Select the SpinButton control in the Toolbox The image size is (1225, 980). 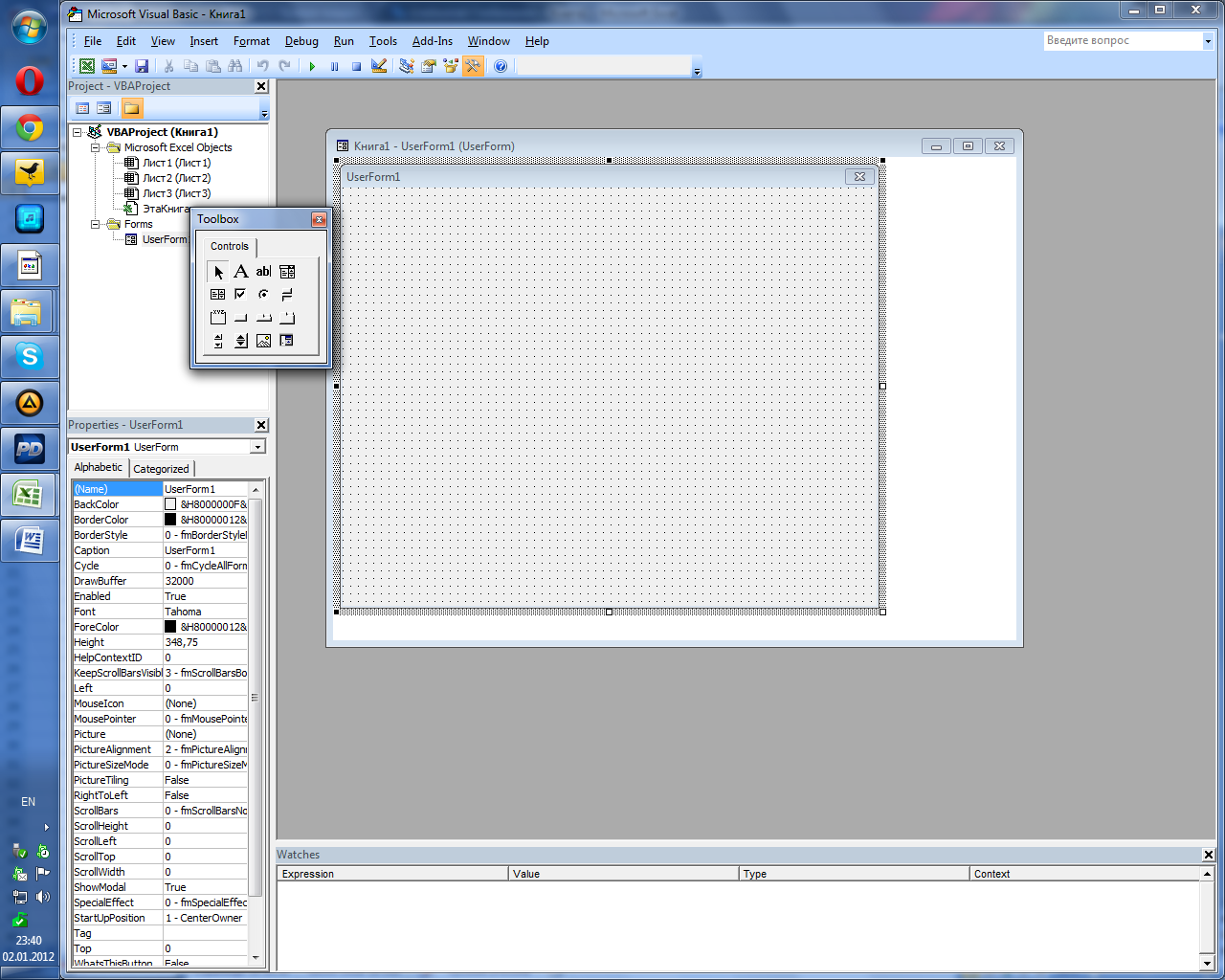pyautogui.click(x=241, y=341)
